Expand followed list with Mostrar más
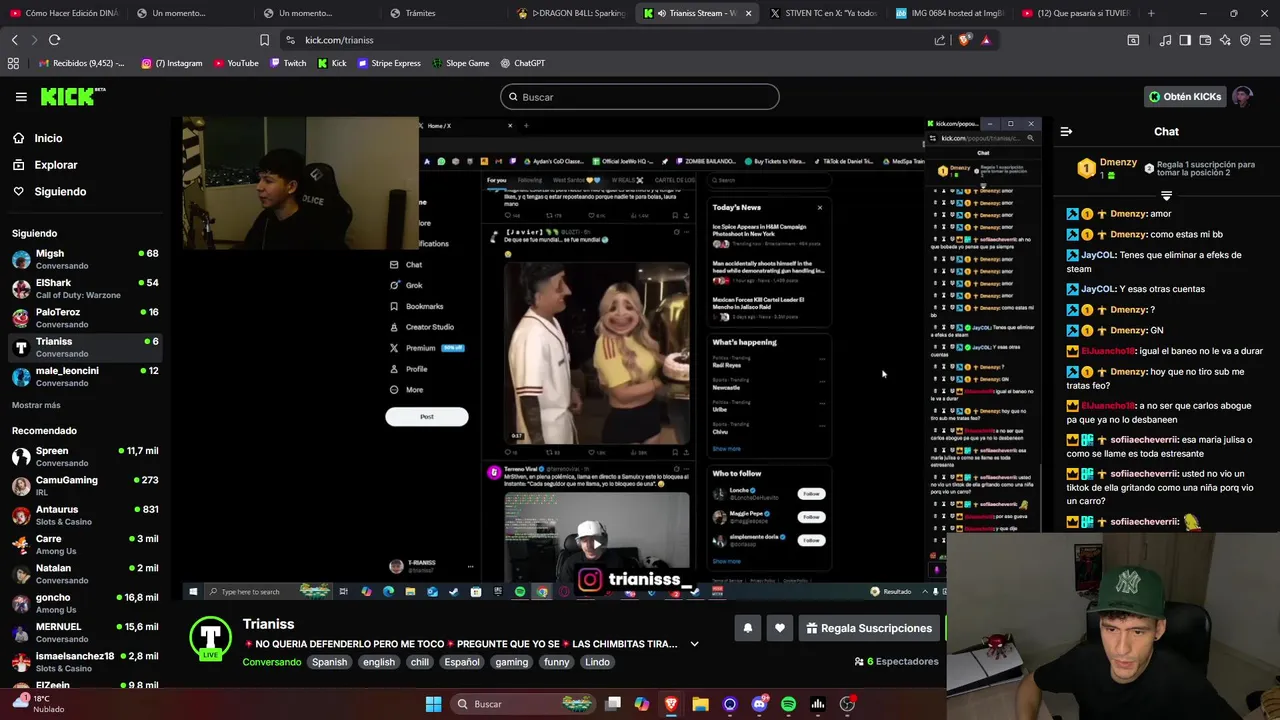This screenshot has height=720, width=1280. click(36, 405)
